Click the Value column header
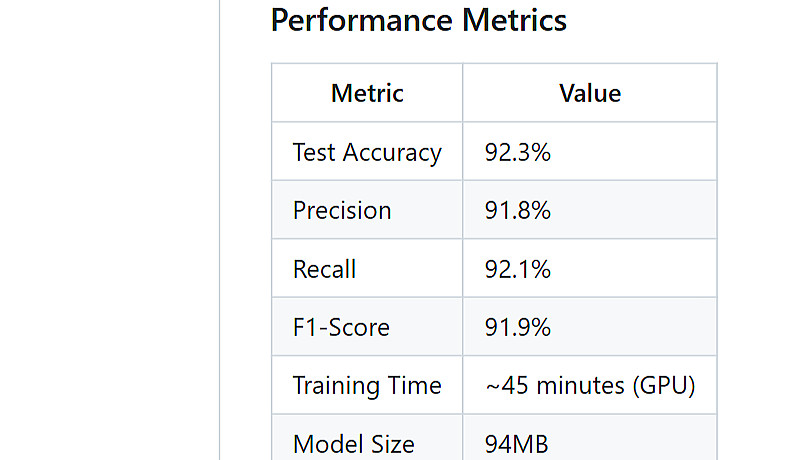 point(590,94)
